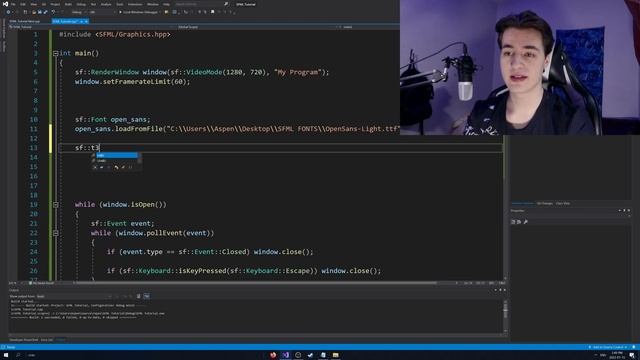Open the Show output from dropdown
640x360 pixels.
coord(74,296)
